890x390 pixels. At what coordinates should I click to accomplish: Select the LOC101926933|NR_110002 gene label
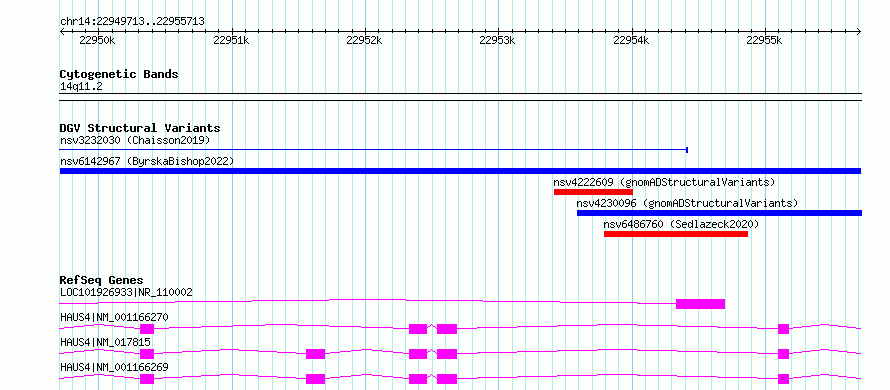(126, 292)
